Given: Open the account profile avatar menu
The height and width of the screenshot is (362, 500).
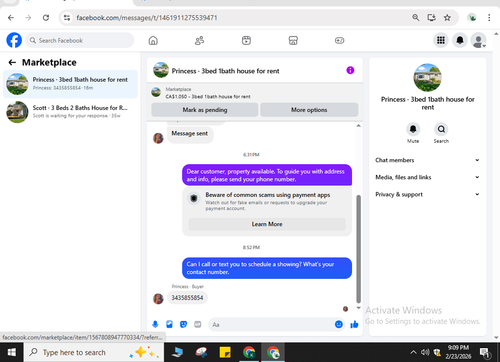Looking at the screenshot, I should [478, 40].
